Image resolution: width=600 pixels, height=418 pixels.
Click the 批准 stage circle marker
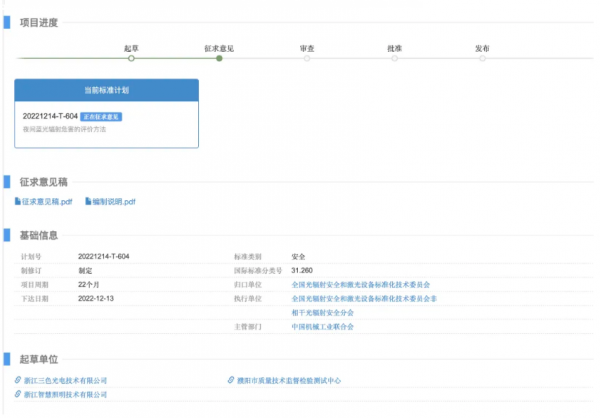click(x=395, y=59)
